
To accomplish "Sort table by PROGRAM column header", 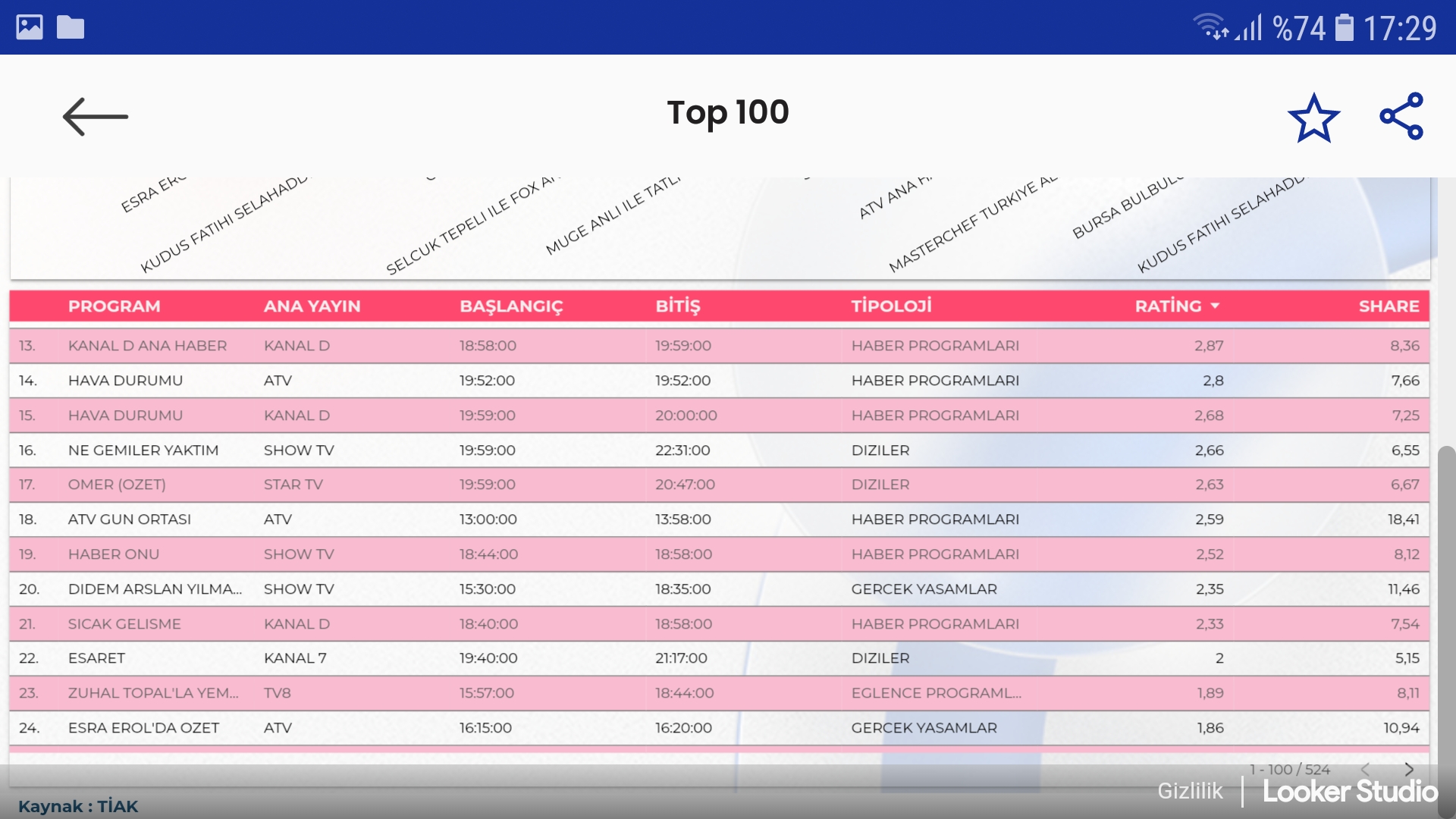I will (x=114, y=306).
